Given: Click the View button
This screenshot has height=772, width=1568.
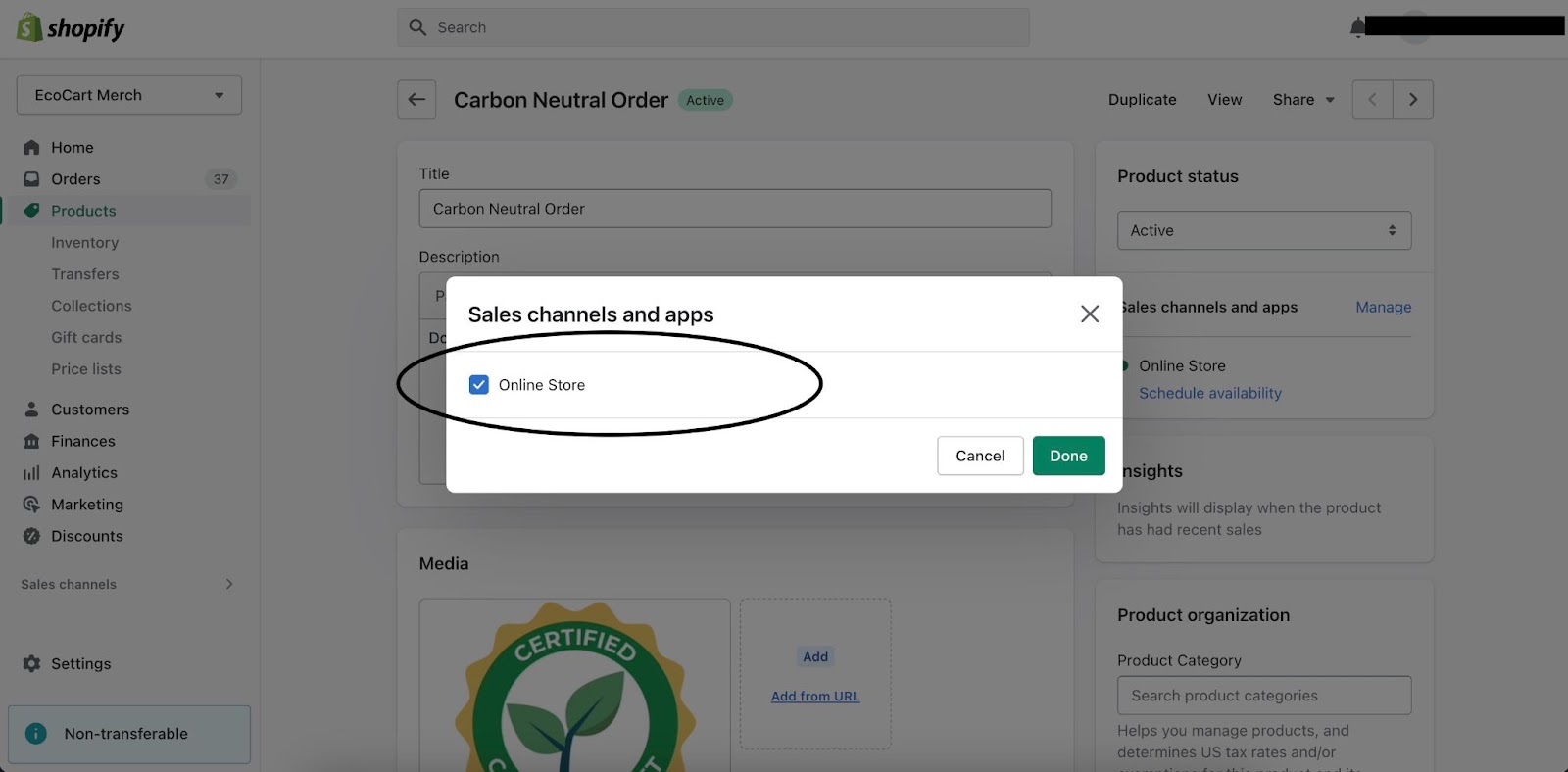Looking at the screenshot, I should [x=1225, y=100].
